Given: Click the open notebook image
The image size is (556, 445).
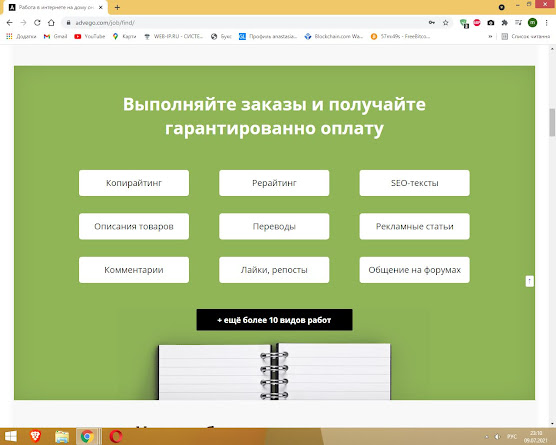Looking at the screenshot, I should point(274,371).
